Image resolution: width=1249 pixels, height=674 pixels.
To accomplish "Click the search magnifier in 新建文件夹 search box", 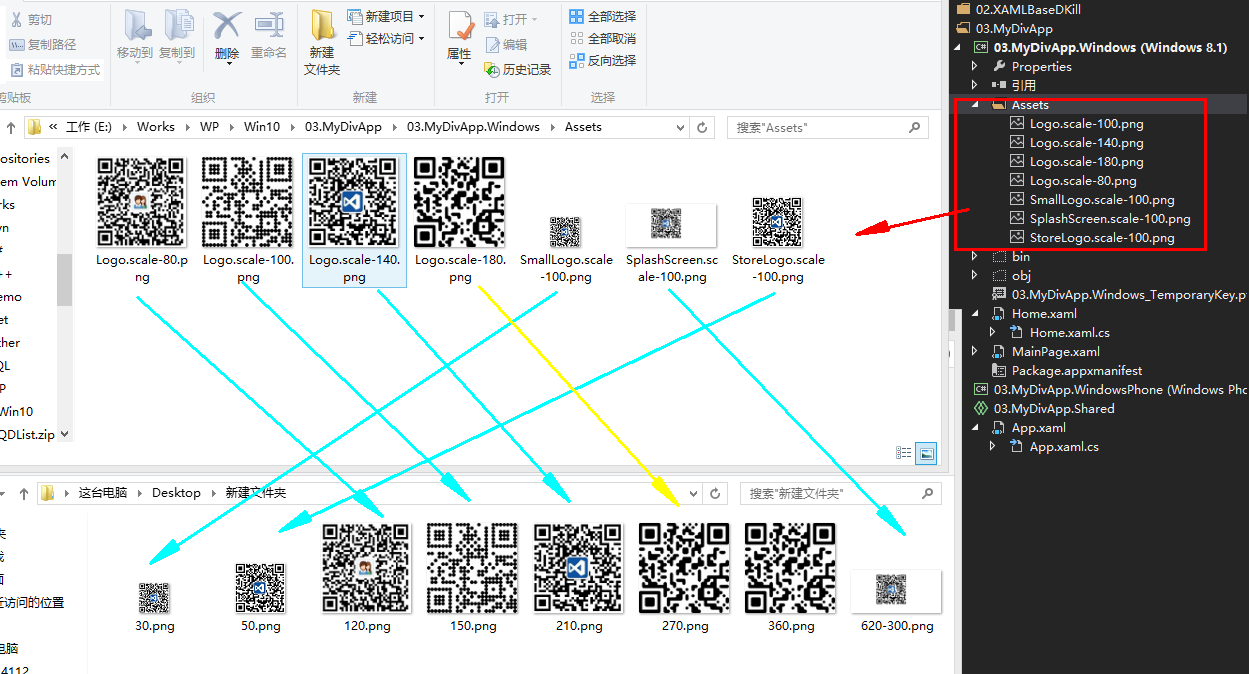I will (926, 493).
